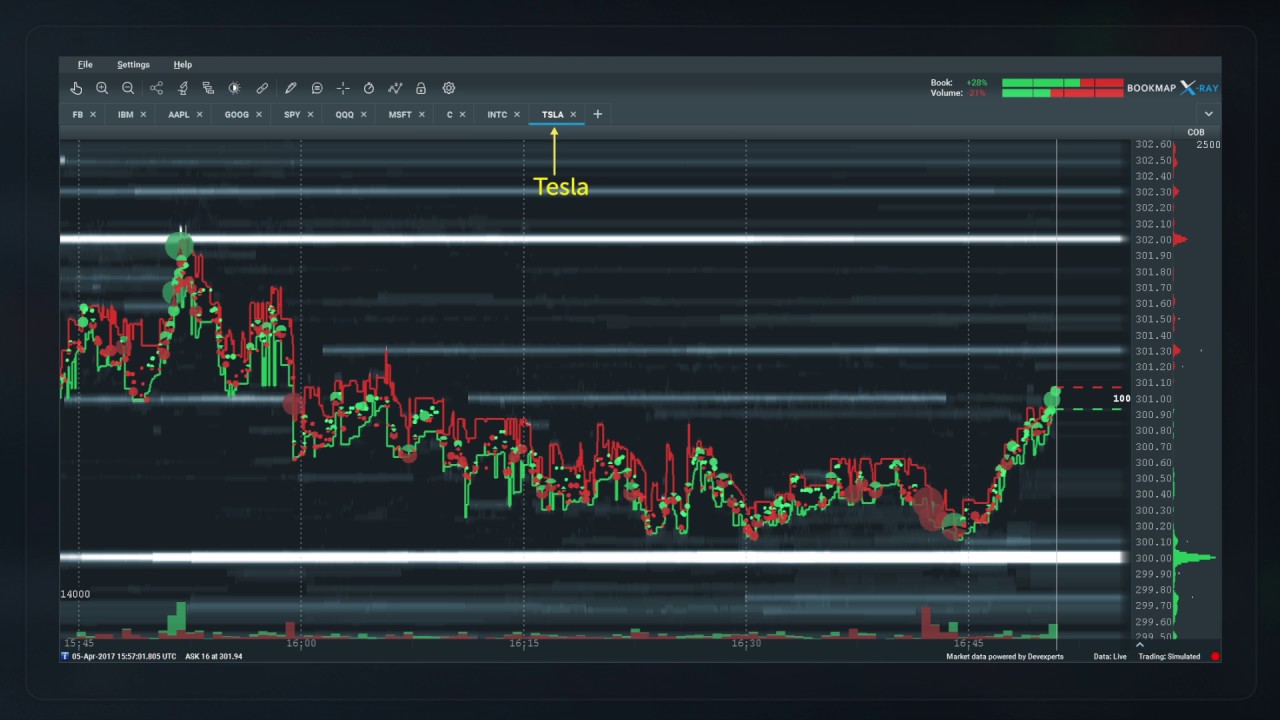Image resolution: width=1280 pixels, height=720 pixels.
Task: Click the BOOKMAP X-RAY logo
Action: [x=1172, y=88]
